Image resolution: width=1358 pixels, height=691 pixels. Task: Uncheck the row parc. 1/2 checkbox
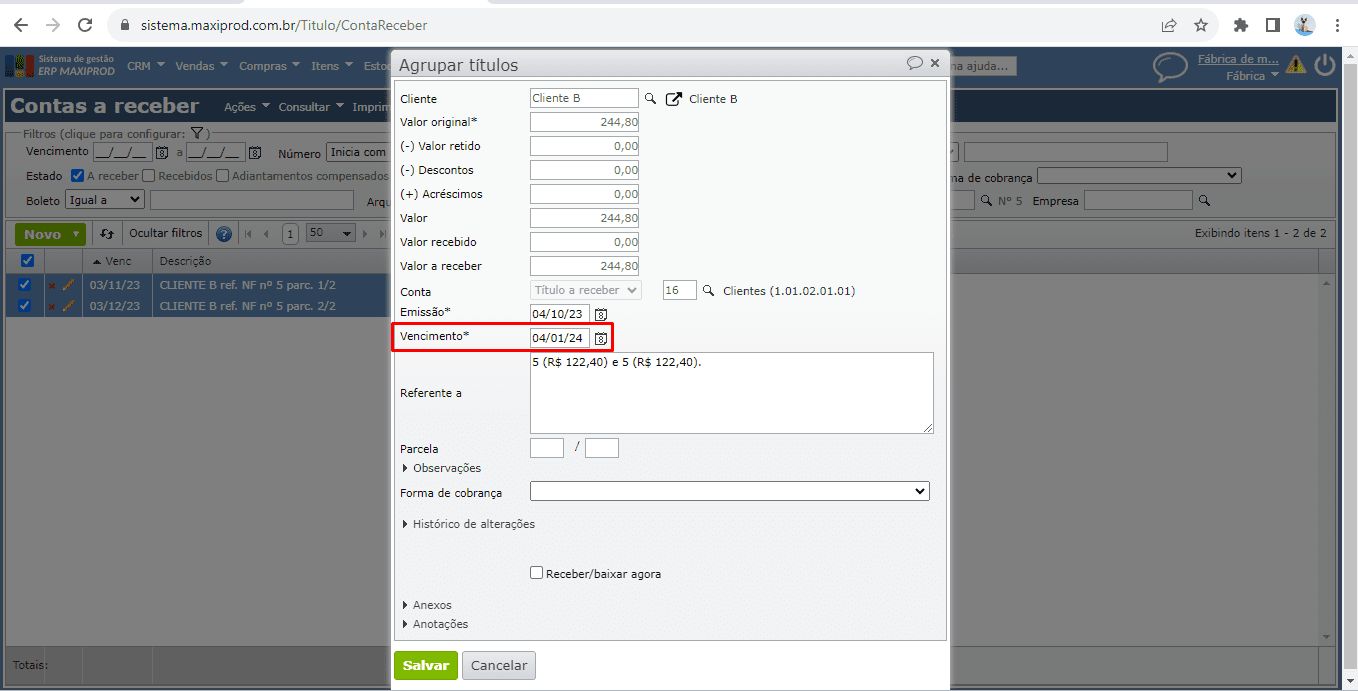tap(25, 285)
